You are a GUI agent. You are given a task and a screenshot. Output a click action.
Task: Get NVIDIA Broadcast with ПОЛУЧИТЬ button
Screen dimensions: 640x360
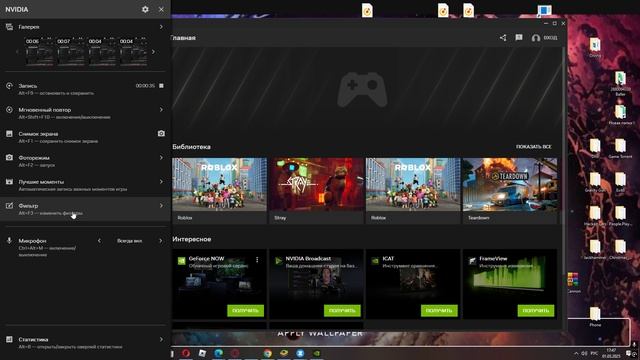point(342,311)
